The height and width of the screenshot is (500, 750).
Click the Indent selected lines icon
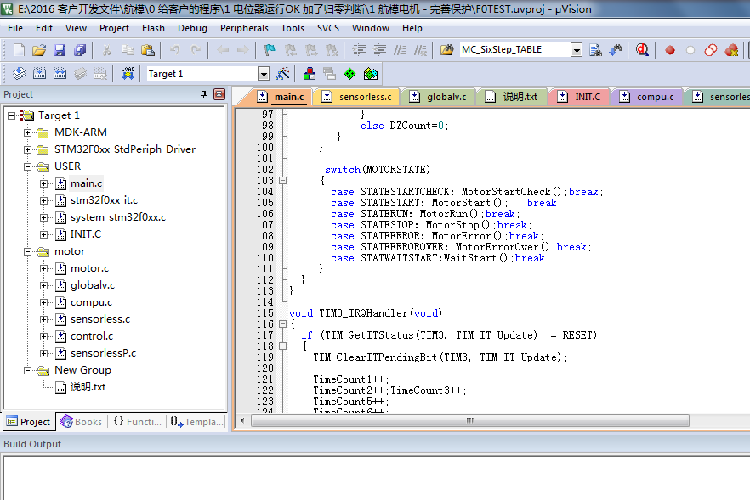coord(359,50)
